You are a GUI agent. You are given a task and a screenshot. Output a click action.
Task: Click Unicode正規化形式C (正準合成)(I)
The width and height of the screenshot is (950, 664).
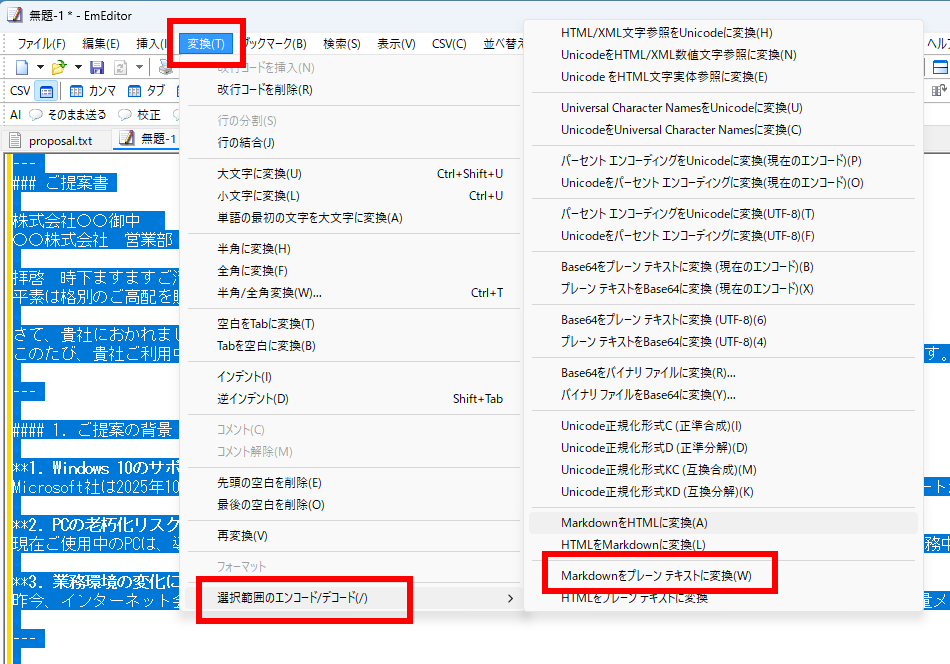[651, 427]
